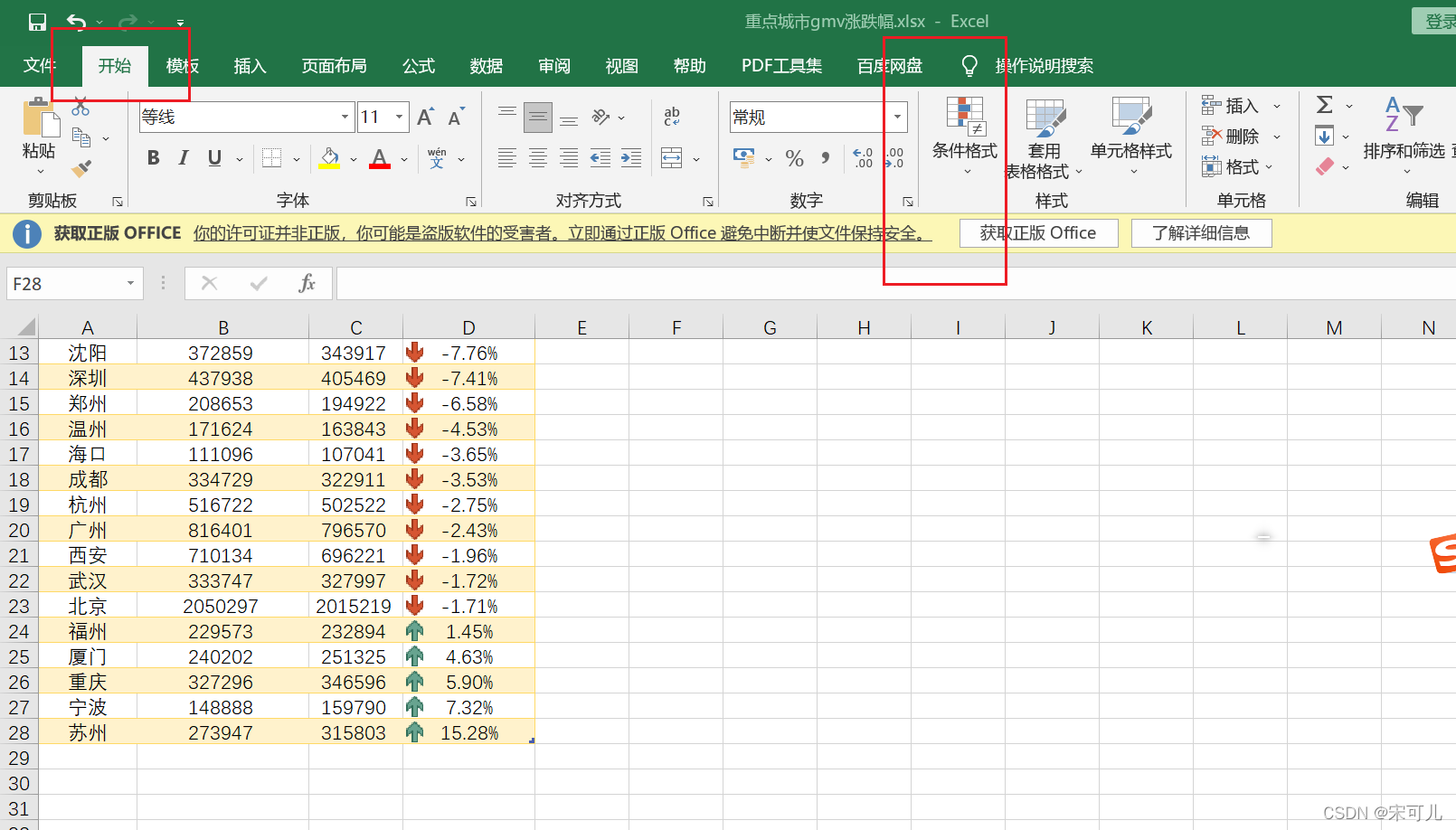The width and height of the screenshot is (1456, 830).
Task: Decrease decimal places
Action: (x=894, y=158)
